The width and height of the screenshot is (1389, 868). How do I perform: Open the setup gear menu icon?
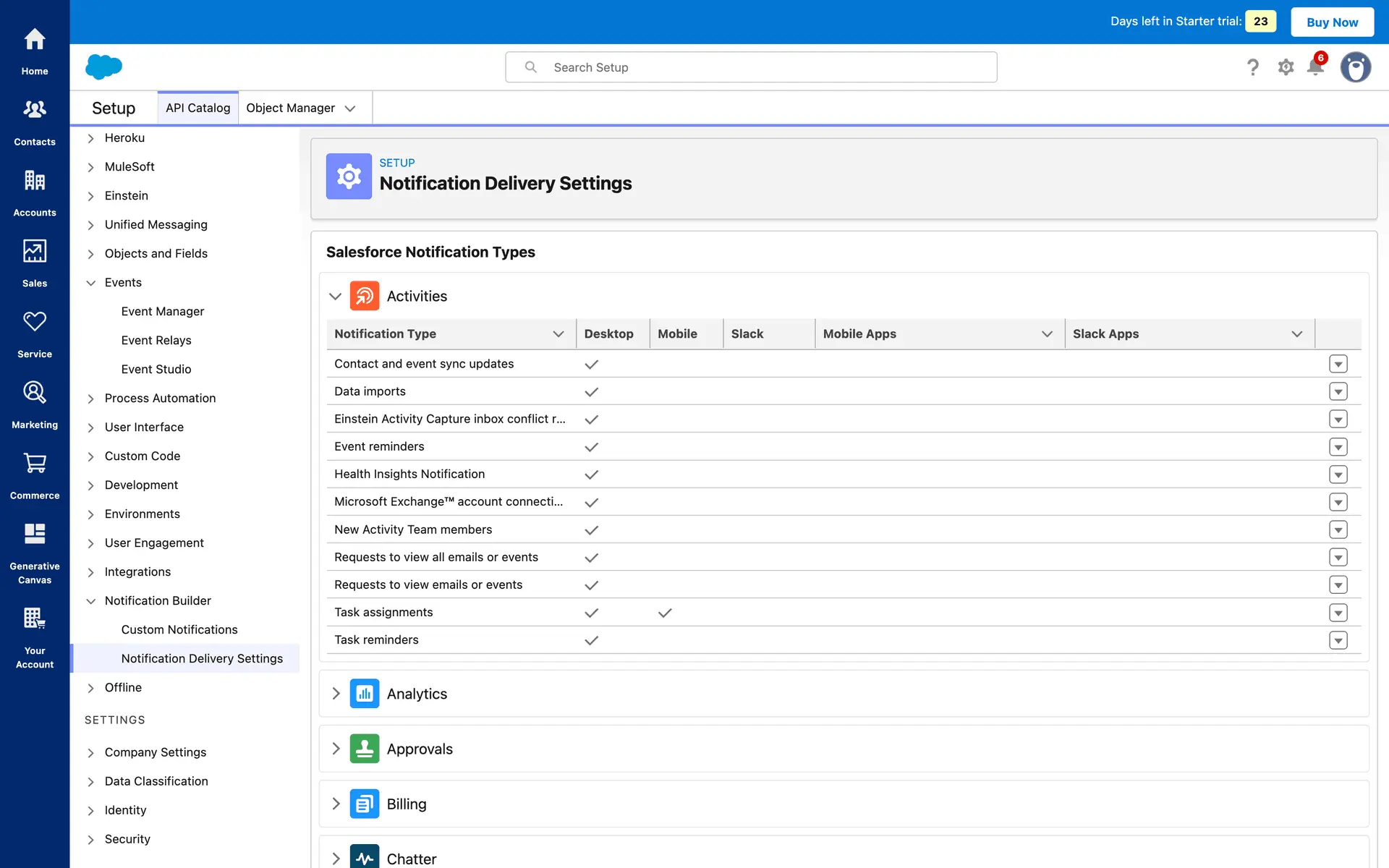click(1286, 67)
